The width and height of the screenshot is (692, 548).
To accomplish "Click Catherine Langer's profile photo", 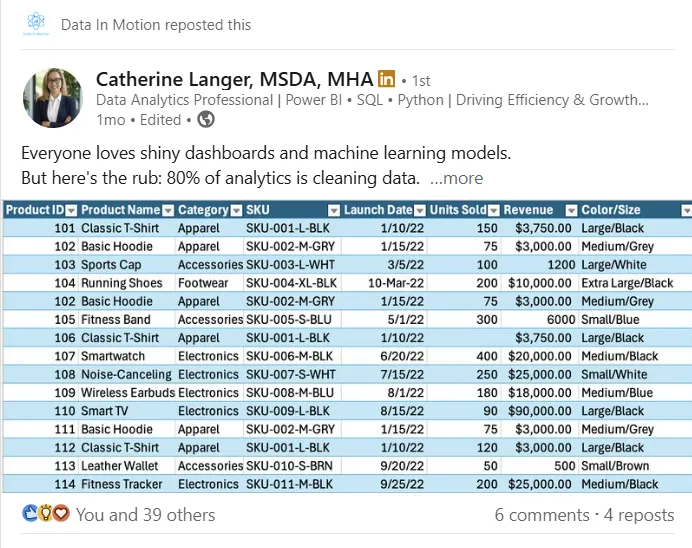I will click(53, 98).
